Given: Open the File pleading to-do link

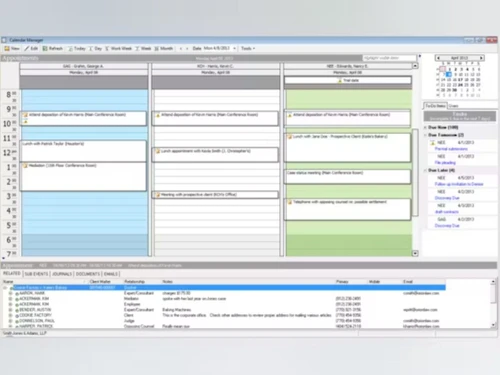Looking at the screenshot, I should click(445, 163).
